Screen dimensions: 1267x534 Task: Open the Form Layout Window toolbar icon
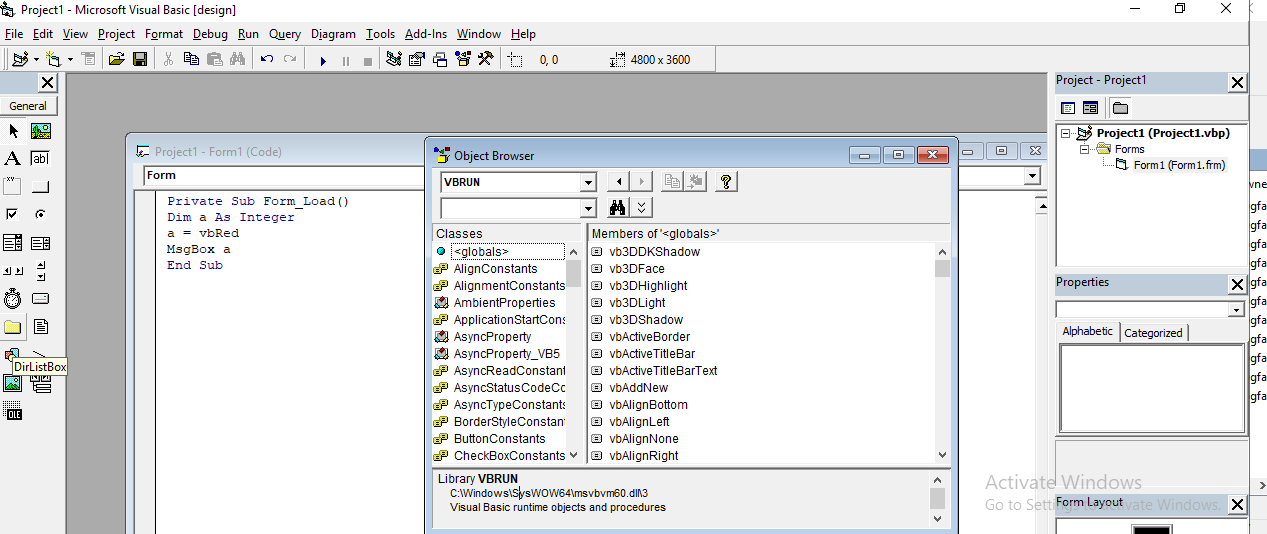point(440,60)
